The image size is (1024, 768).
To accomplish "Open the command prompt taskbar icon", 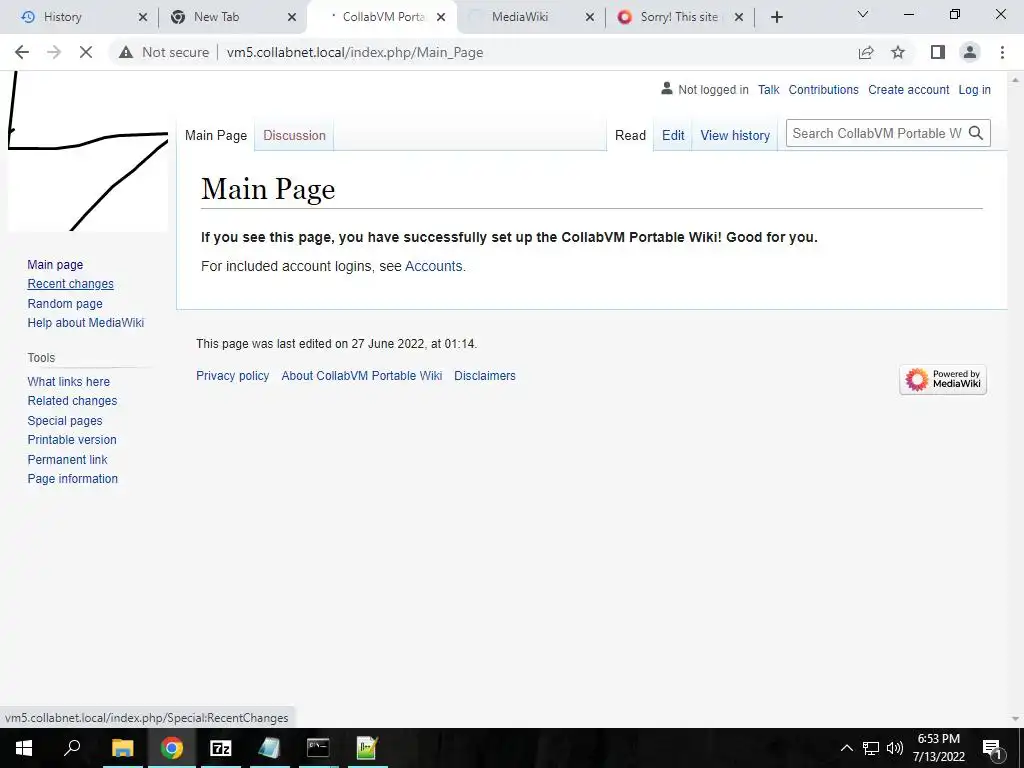I will [x=318, y=748].
